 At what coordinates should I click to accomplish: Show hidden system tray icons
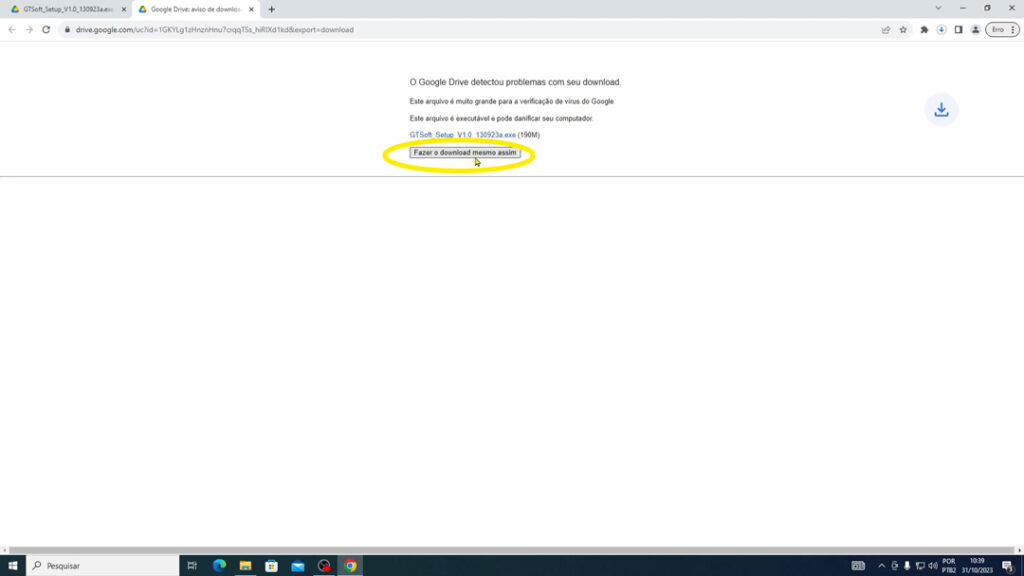coord(882,566)
